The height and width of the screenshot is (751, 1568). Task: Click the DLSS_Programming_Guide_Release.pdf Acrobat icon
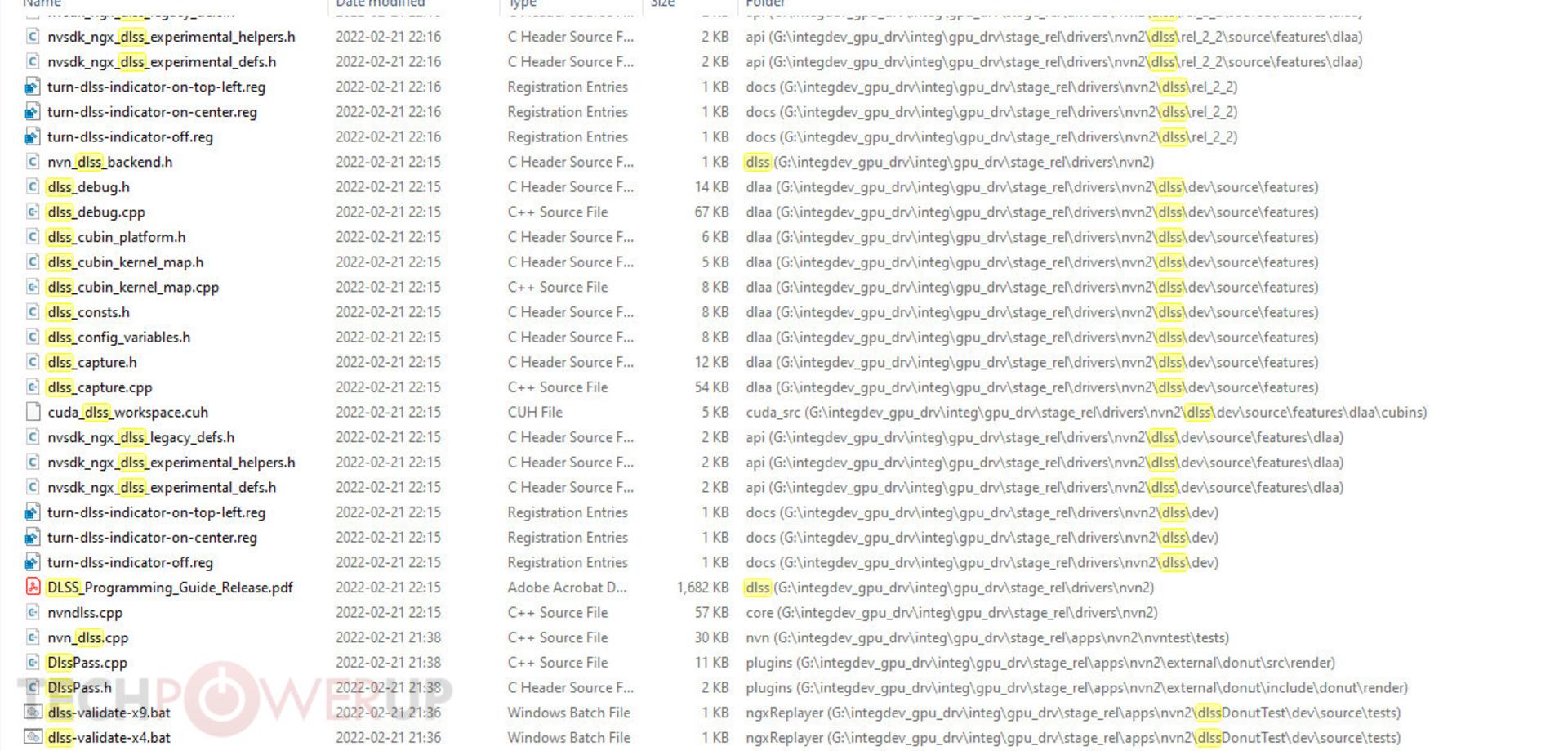coord(33,587)
